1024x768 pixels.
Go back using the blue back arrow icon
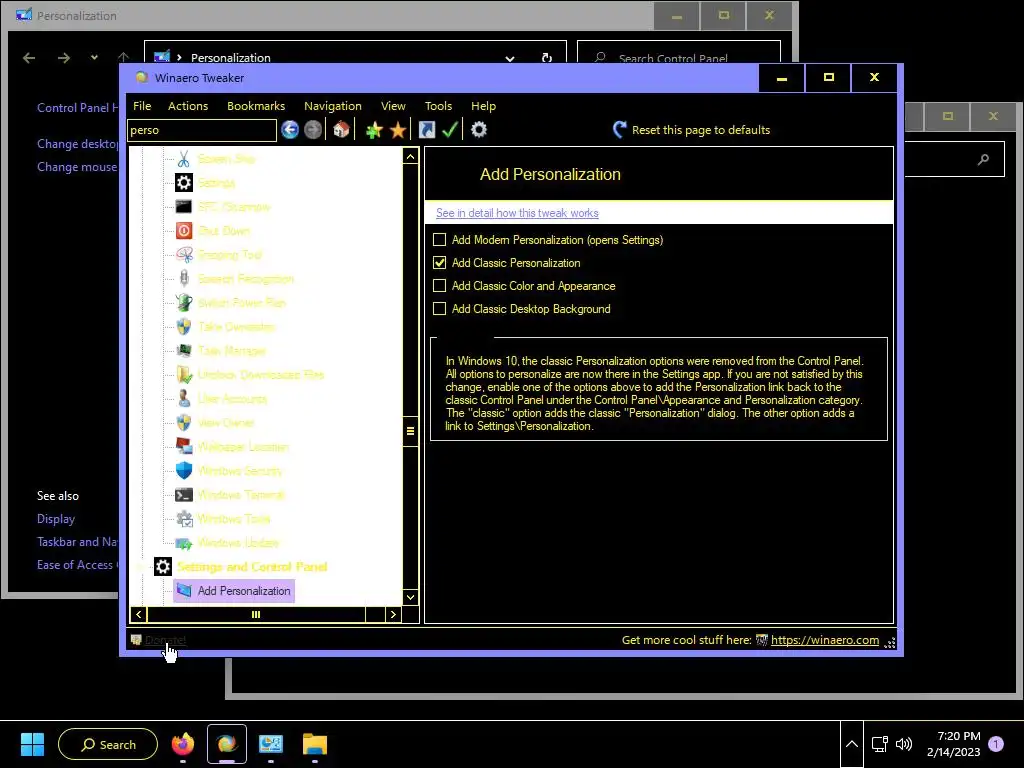tap(290, 130)
